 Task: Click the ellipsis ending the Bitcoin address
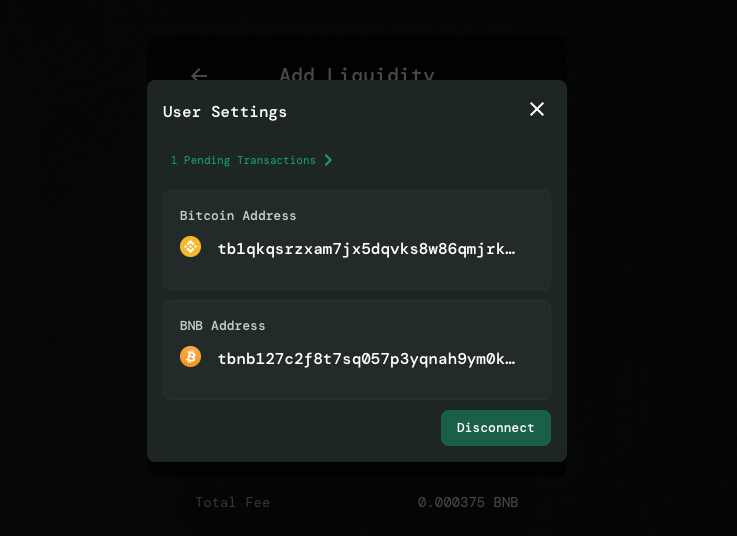click(510, 250)
